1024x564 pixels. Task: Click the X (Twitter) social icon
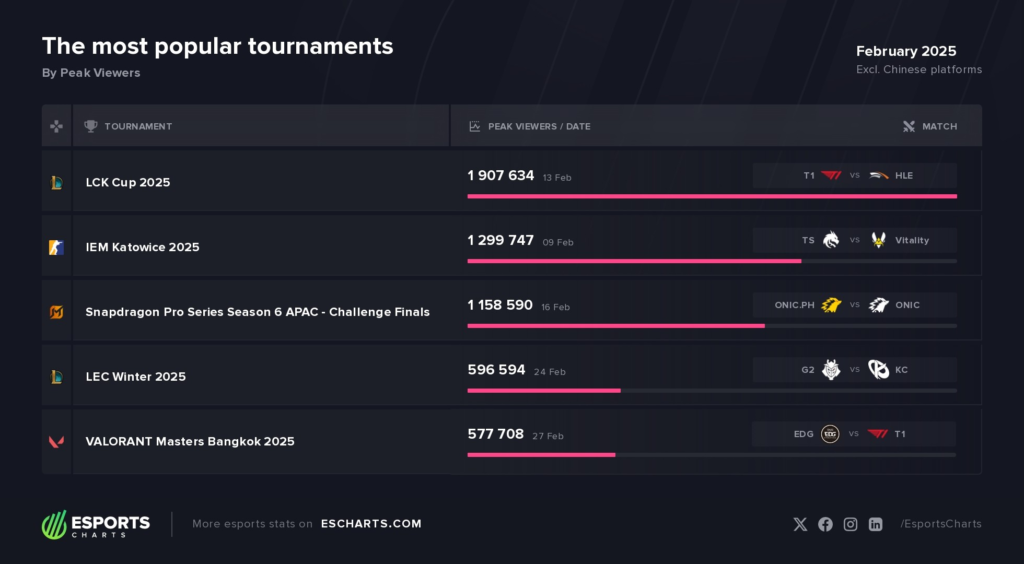[x=800, y=524]
